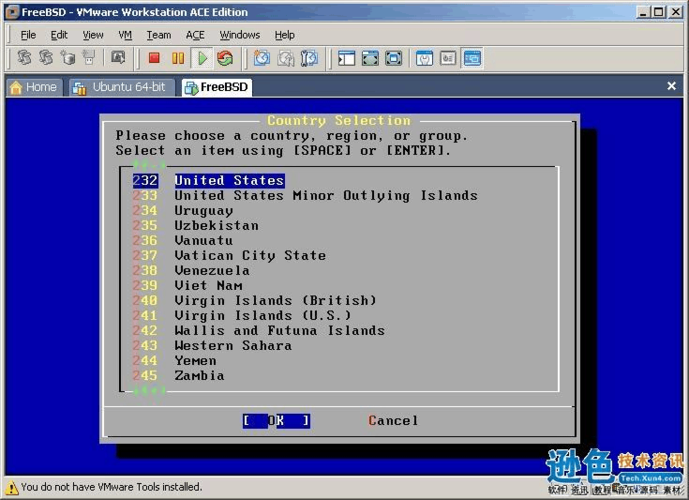Click the orange Suspend button
This screenshot has height=500, width=689.
(x=178, y=58)
